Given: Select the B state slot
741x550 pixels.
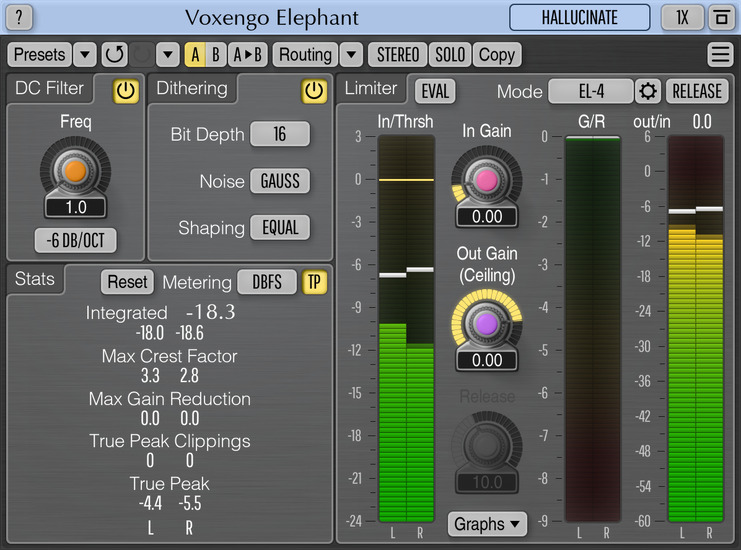Looking at the screenshot, I should [x=216, y=55].
